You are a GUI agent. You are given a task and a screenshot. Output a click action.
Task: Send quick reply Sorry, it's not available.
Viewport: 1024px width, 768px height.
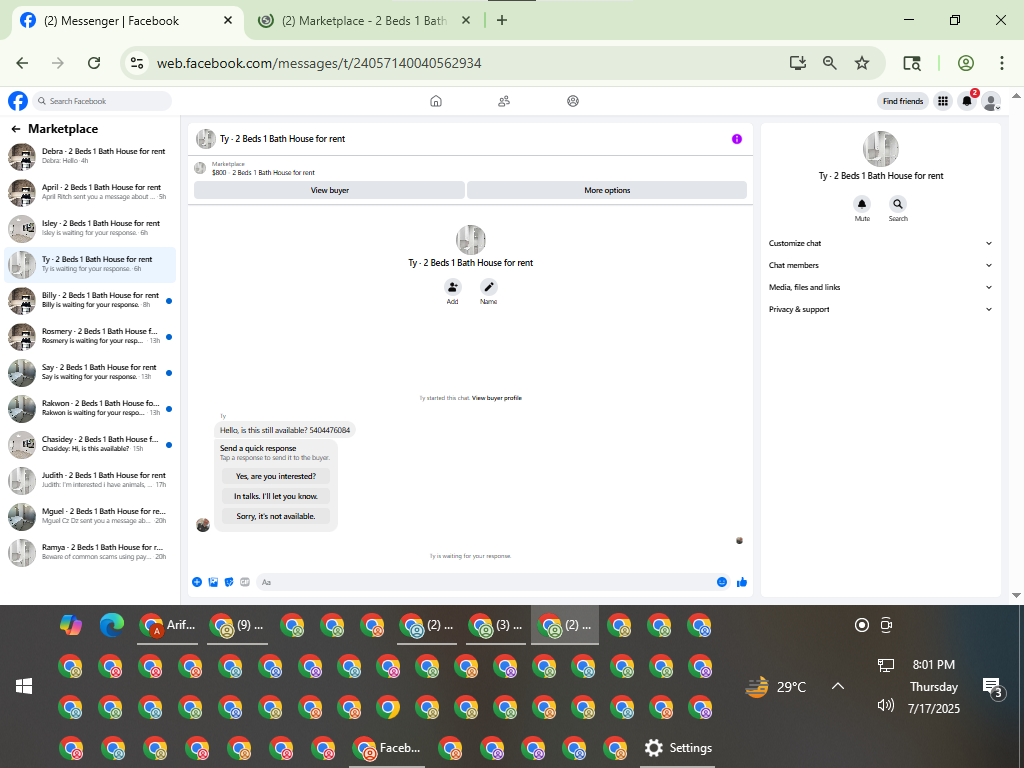point(276,516)
